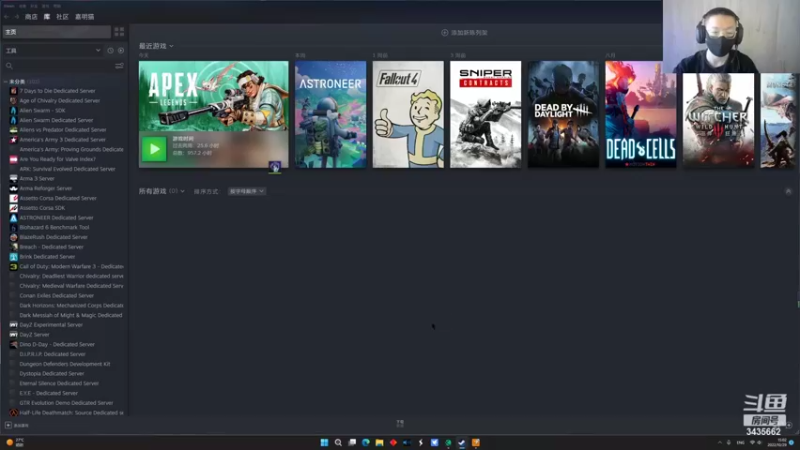Select Dungeon Defenders Development Kit
Viewport: 800px width, 450px height.
coord(65,364)
